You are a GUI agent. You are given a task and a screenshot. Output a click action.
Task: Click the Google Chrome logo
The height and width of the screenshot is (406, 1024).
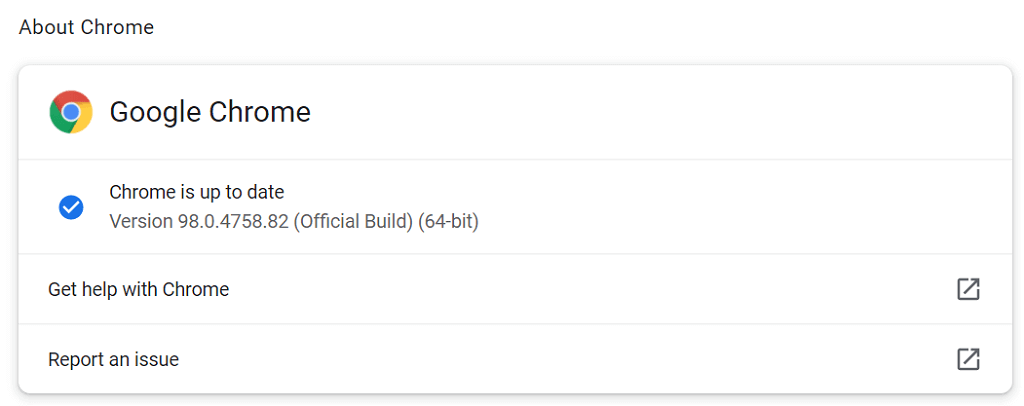tap(71, 112)
